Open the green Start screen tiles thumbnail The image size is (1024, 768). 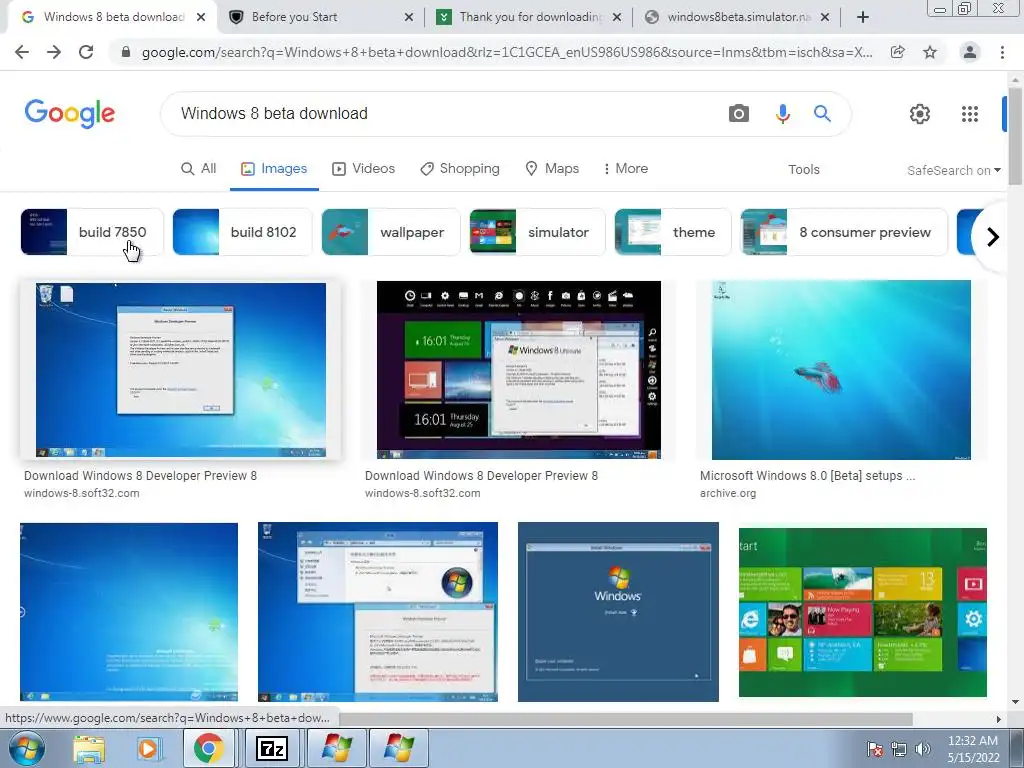[863, 613]
